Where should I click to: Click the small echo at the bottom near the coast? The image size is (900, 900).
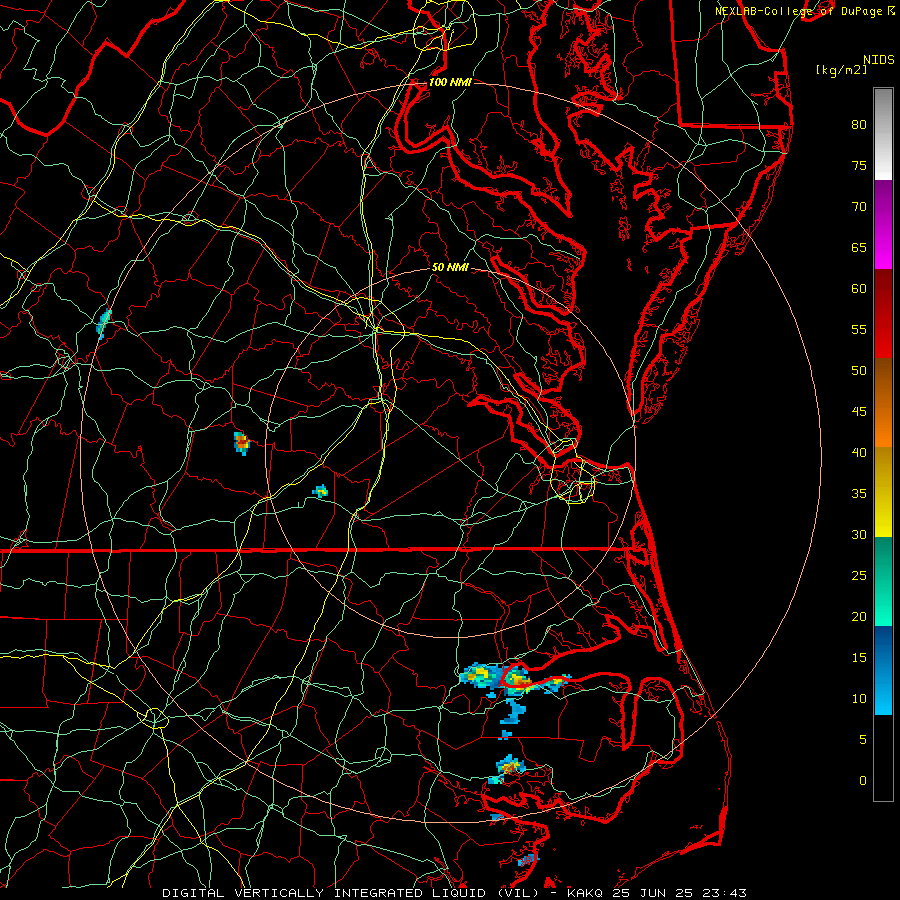527,859
